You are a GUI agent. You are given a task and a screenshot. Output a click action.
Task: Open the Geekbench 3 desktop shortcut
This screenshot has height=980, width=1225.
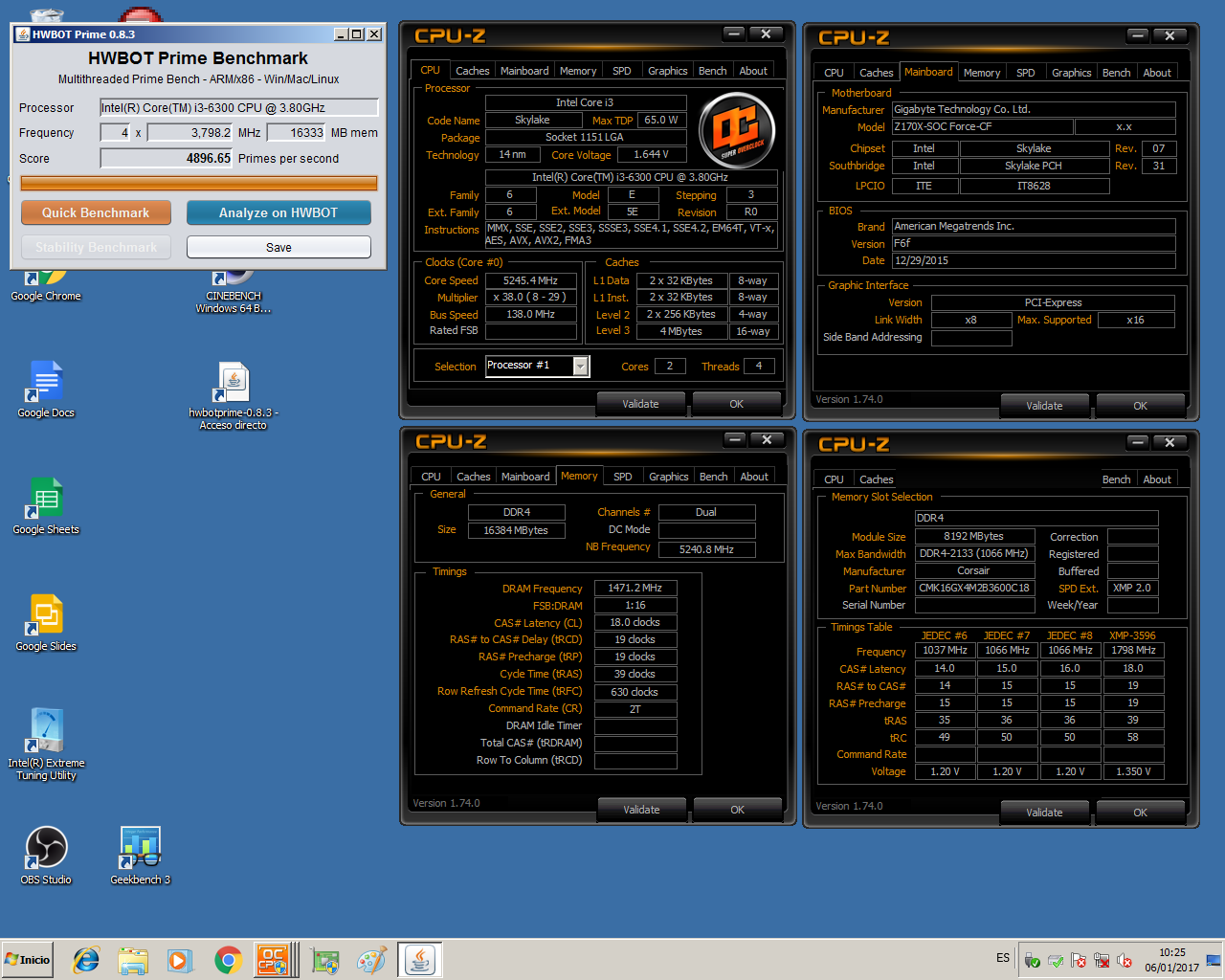(140, 856)
